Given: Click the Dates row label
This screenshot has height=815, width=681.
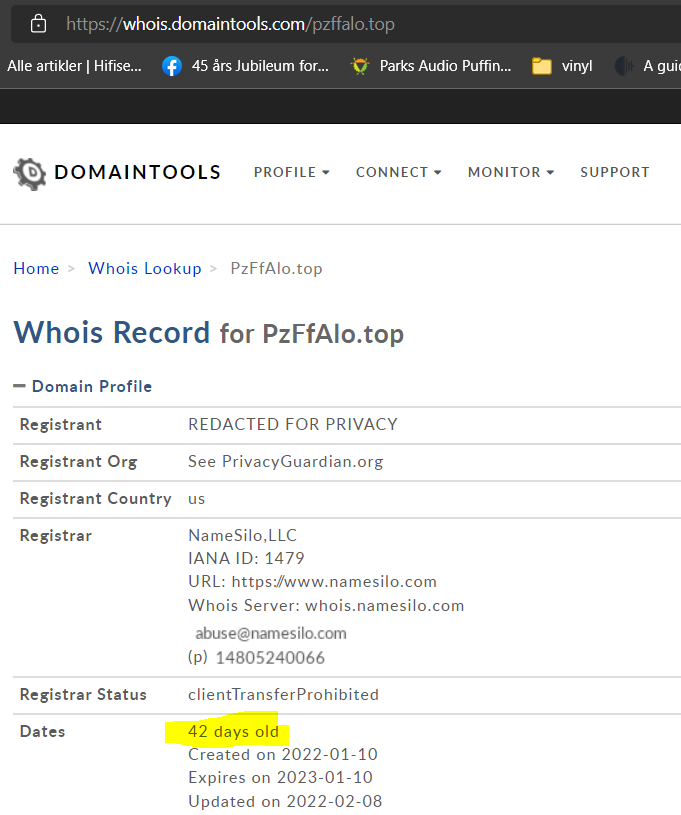Looking at the screenshot, I should coord(42,731).
